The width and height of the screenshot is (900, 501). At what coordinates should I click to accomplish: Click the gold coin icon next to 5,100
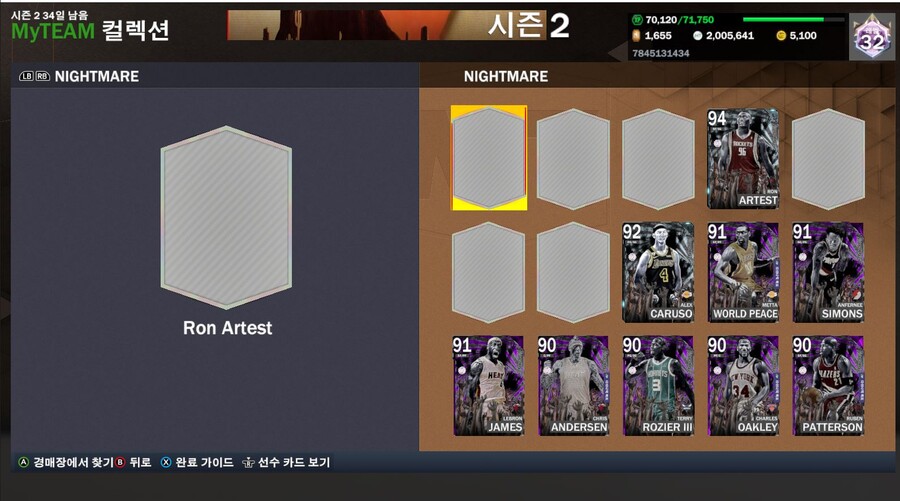pos(781,36)
